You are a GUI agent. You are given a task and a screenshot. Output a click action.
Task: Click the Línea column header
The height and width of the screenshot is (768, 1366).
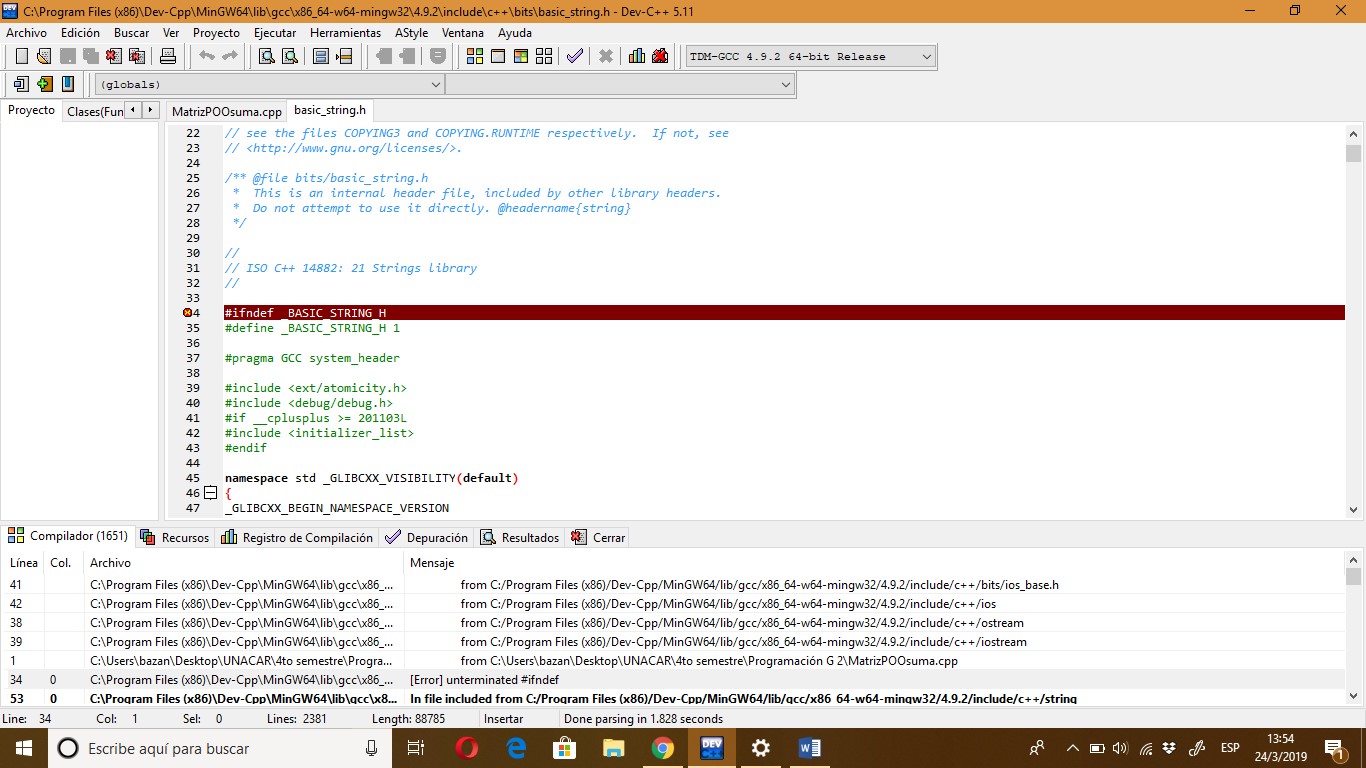[23, 563]
